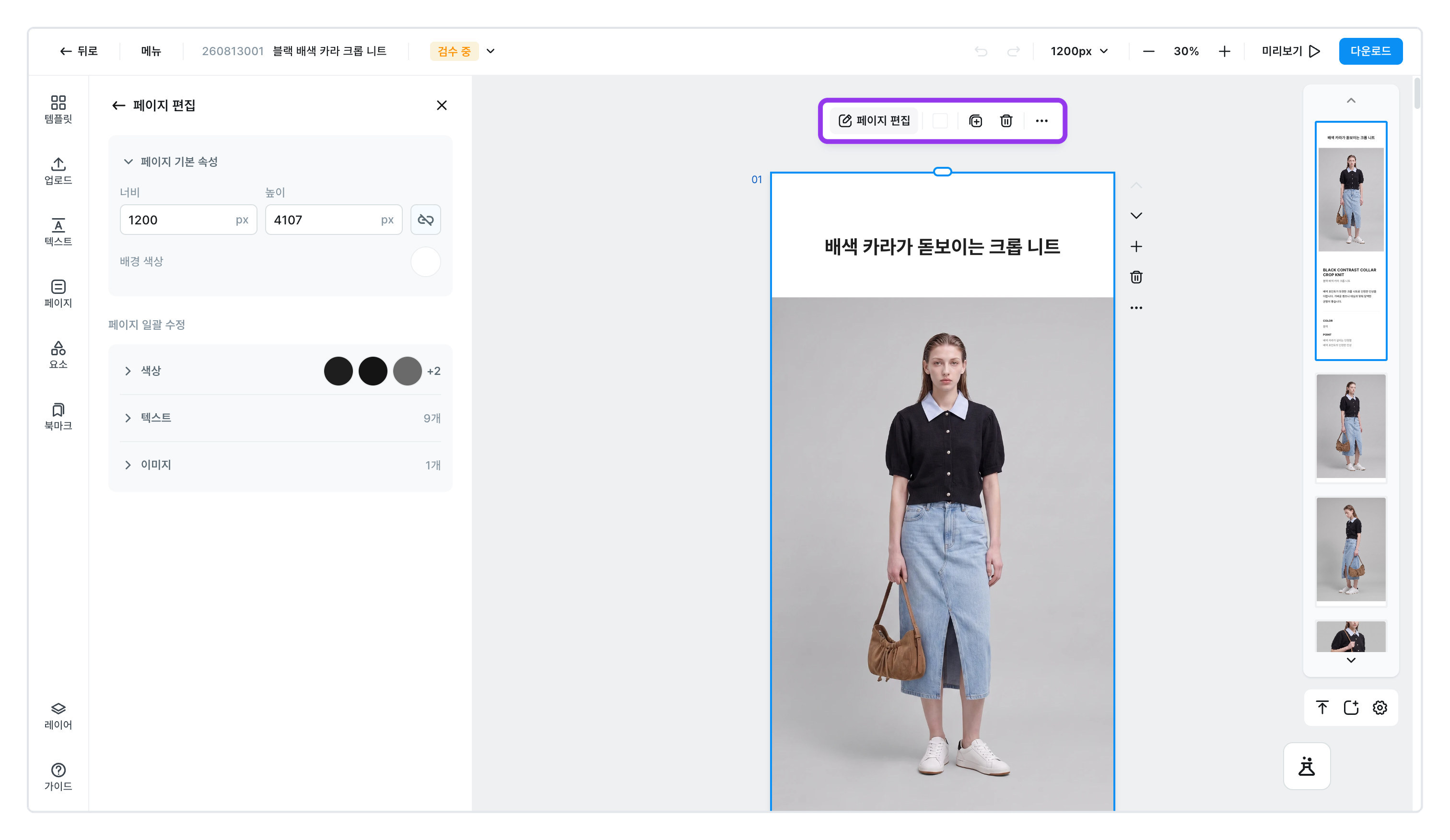Open the 템플릿 templates sidebar panel

58,109
